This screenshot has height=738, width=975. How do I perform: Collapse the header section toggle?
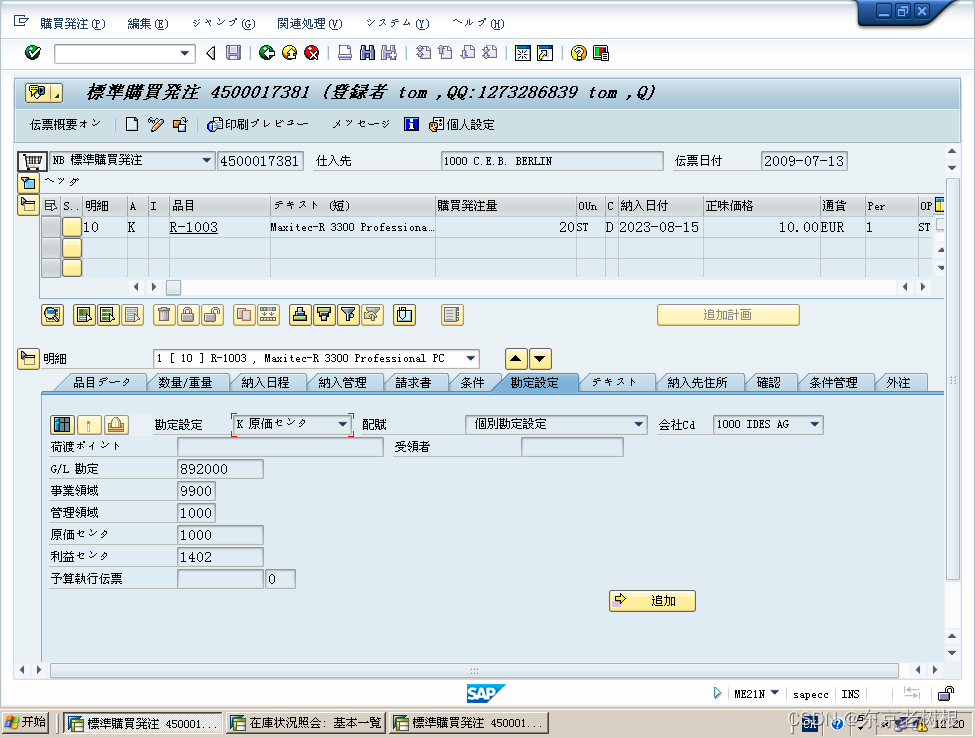(x=28, y=183)
